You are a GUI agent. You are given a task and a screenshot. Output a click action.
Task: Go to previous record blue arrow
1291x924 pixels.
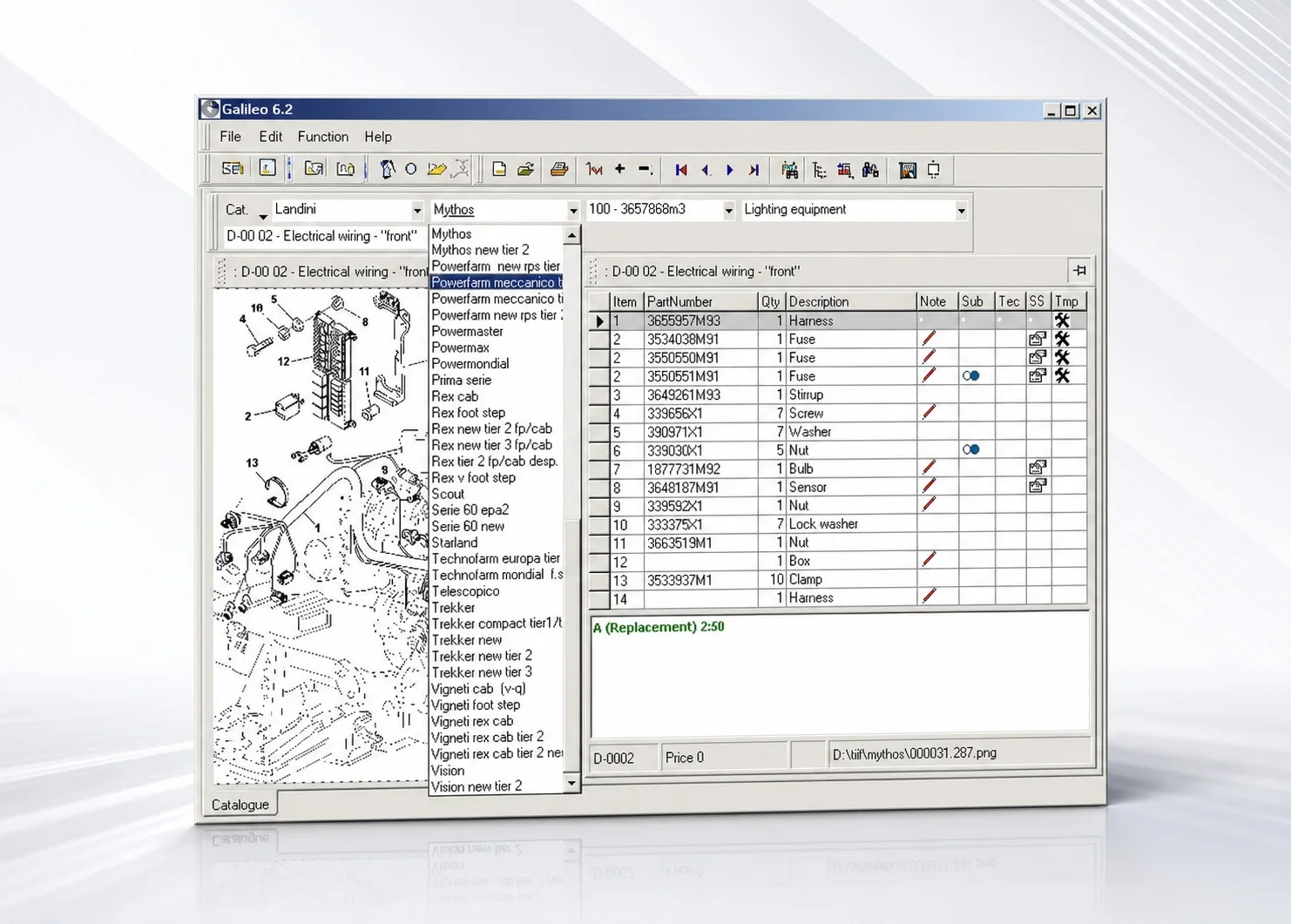pos(706,170)
